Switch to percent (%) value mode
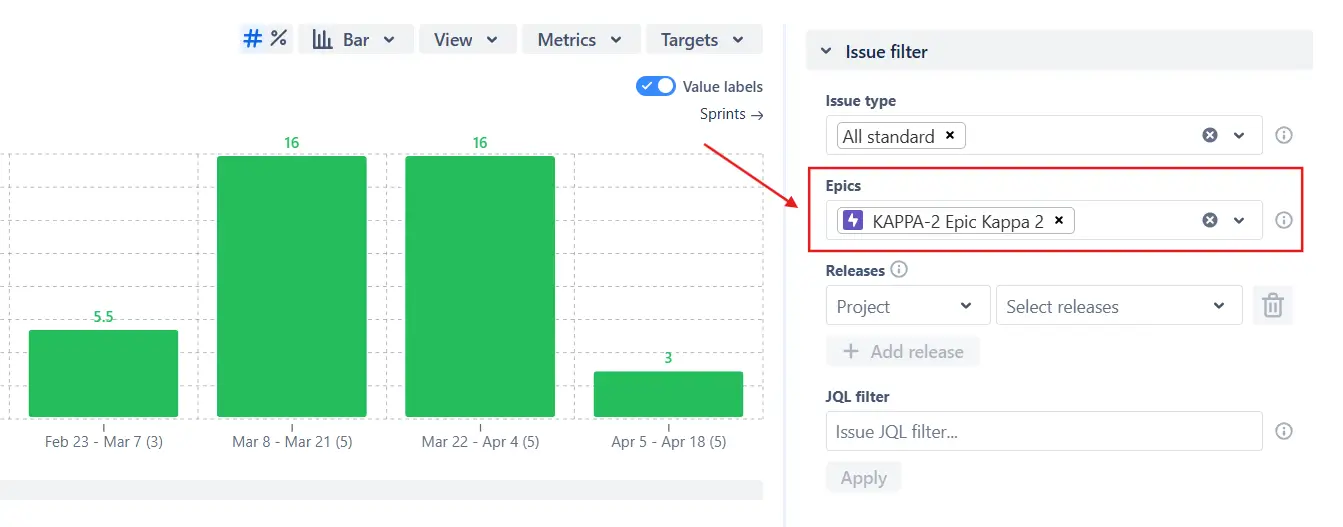 pos(279,39)
